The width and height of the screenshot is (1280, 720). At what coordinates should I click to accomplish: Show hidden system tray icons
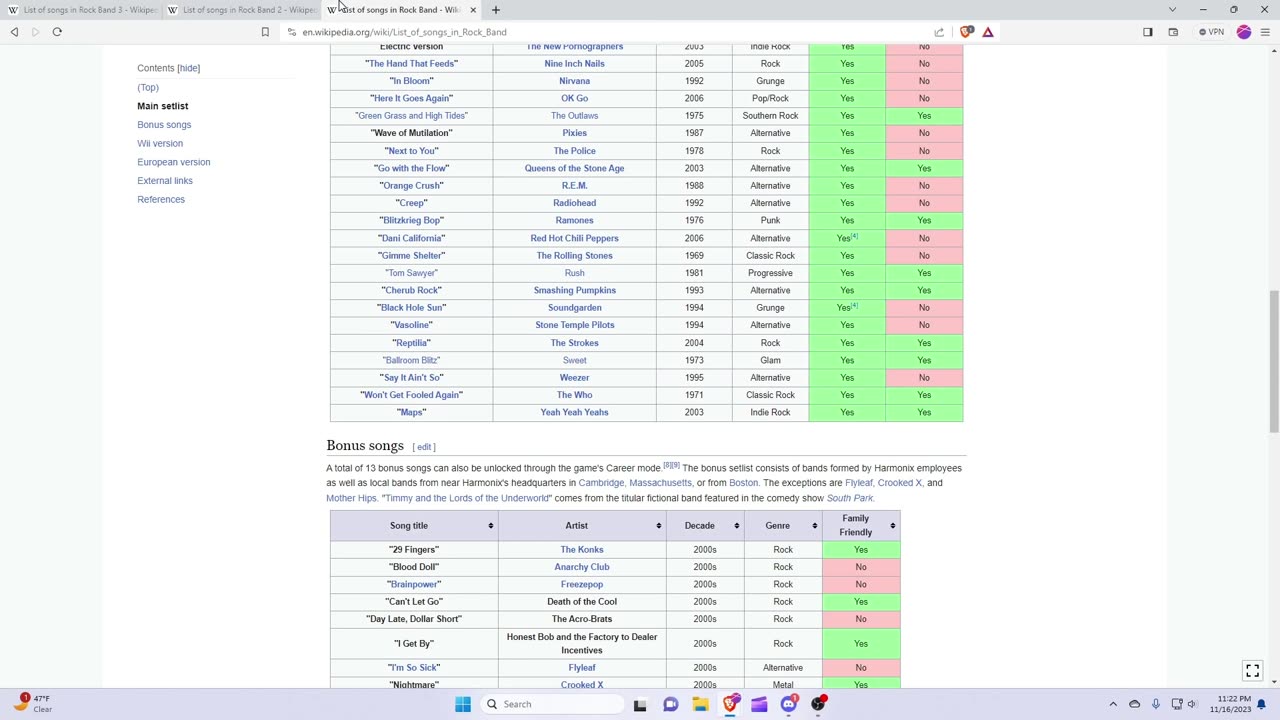pos(1113,704)
